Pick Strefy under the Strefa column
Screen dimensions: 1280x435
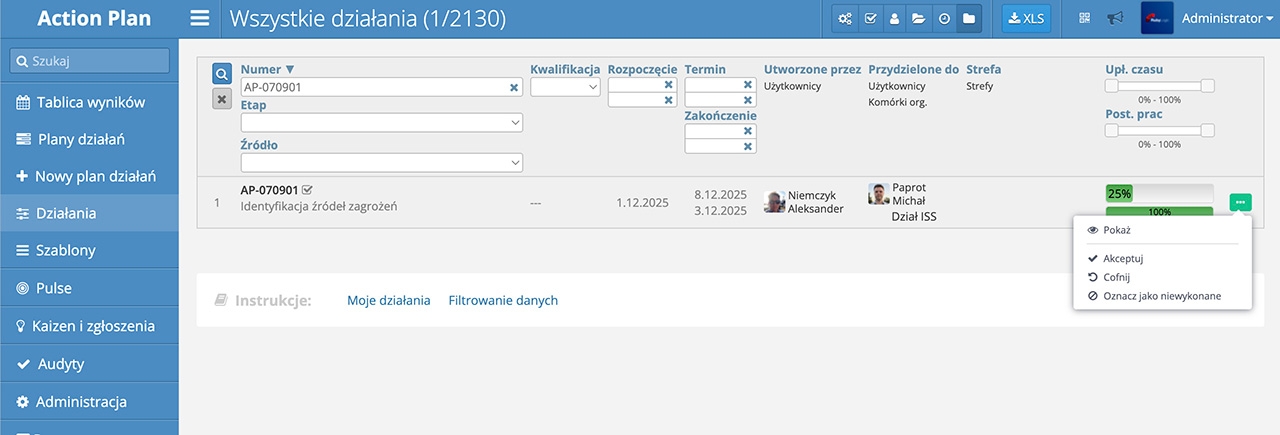(980, 86)
